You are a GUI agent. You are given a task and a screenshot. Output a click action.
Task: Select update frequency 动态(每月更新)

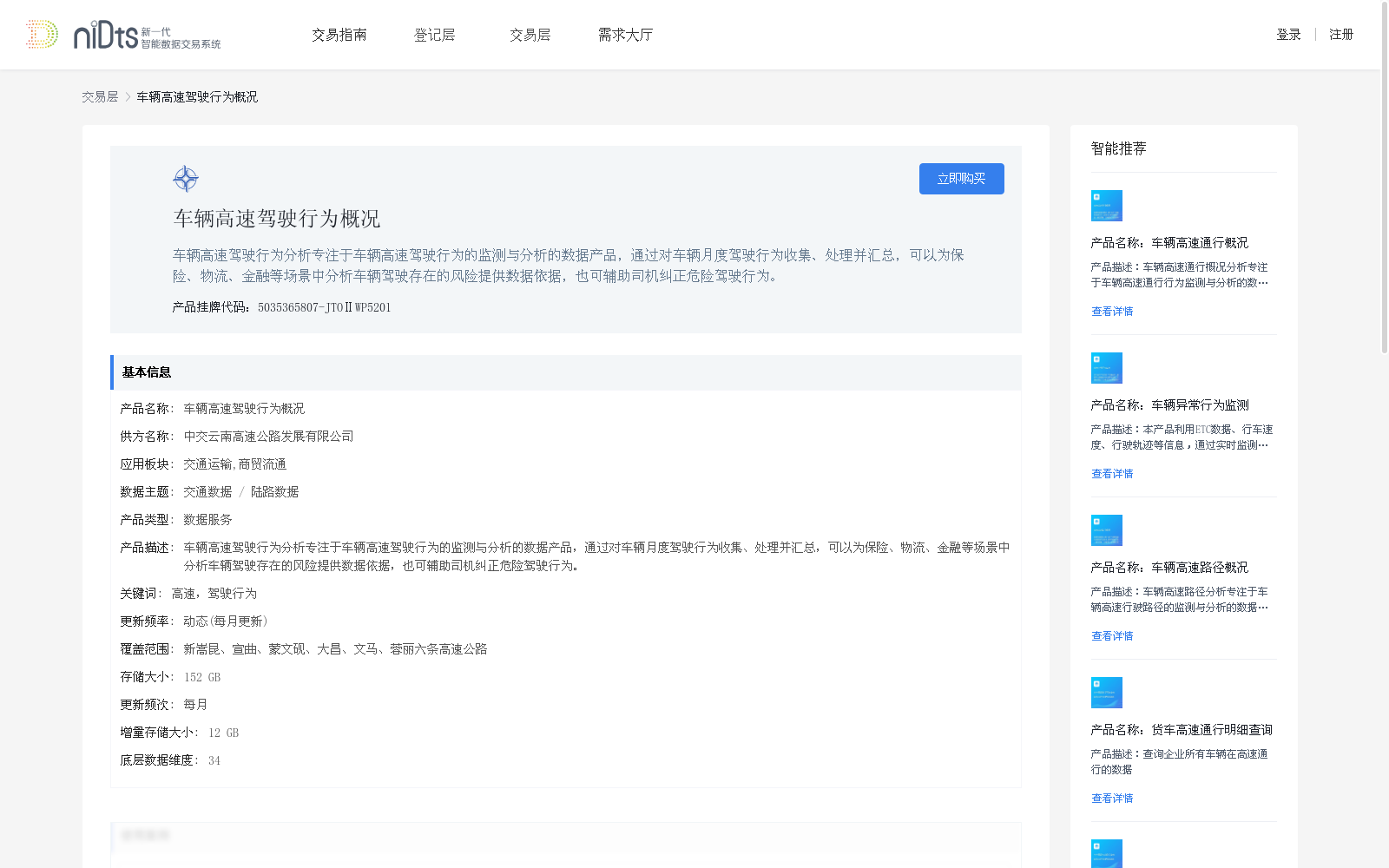click(x=227, y=621)
